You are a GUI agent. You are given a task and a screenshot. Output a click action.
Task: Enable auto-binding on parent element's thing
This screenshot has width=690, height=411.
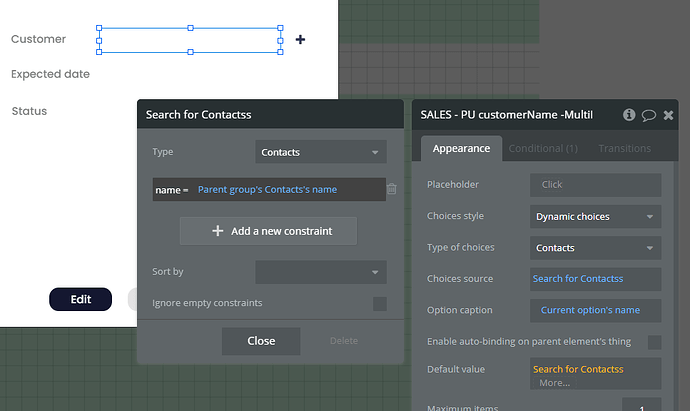[654, 342]
